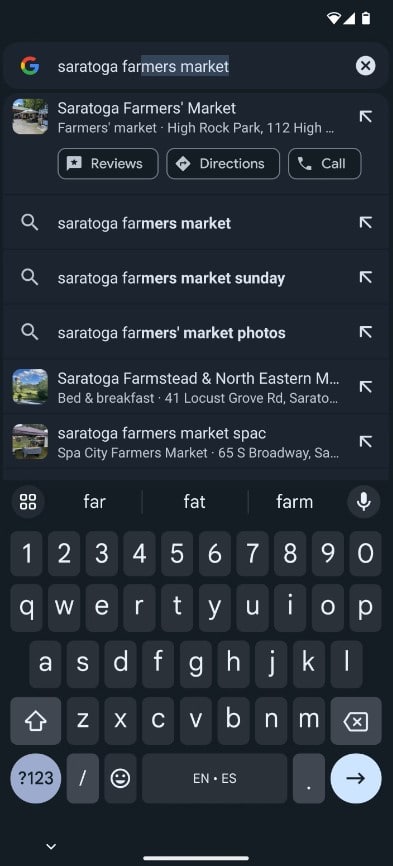Collapse keyboard with bottom chevron
393x866 pixels.
click(x=51, y=846)
